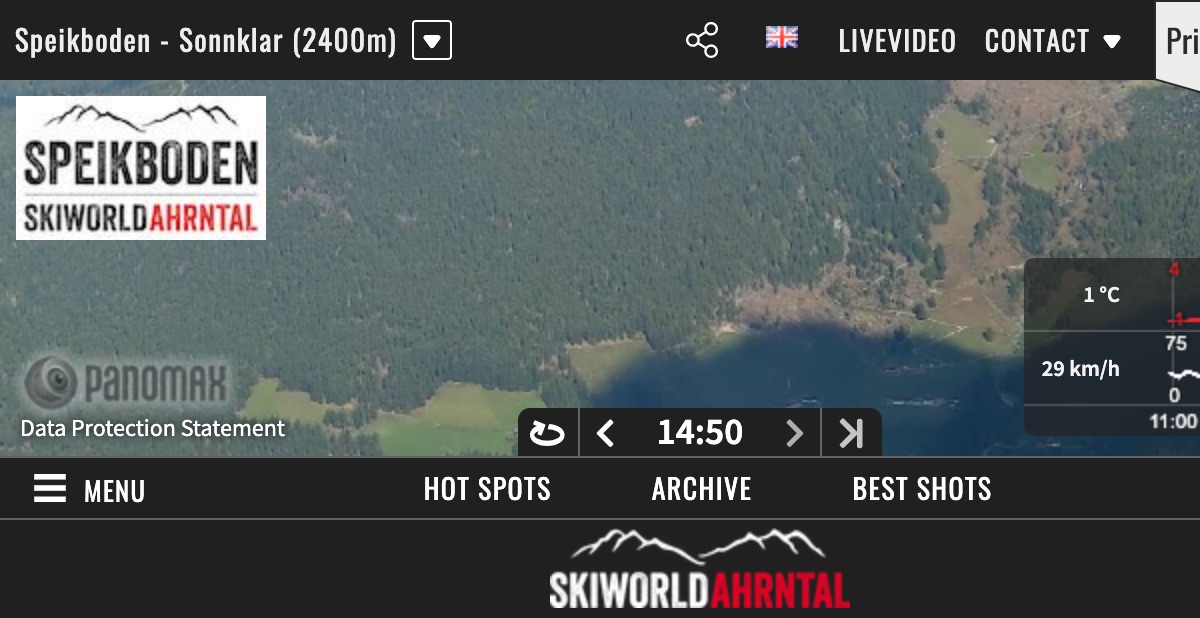Image resolution: width=1200 pixels, height=618 pixels.
Task: Open the camera selection dropdown beside Sonnklar title
Action: point(432,40)
